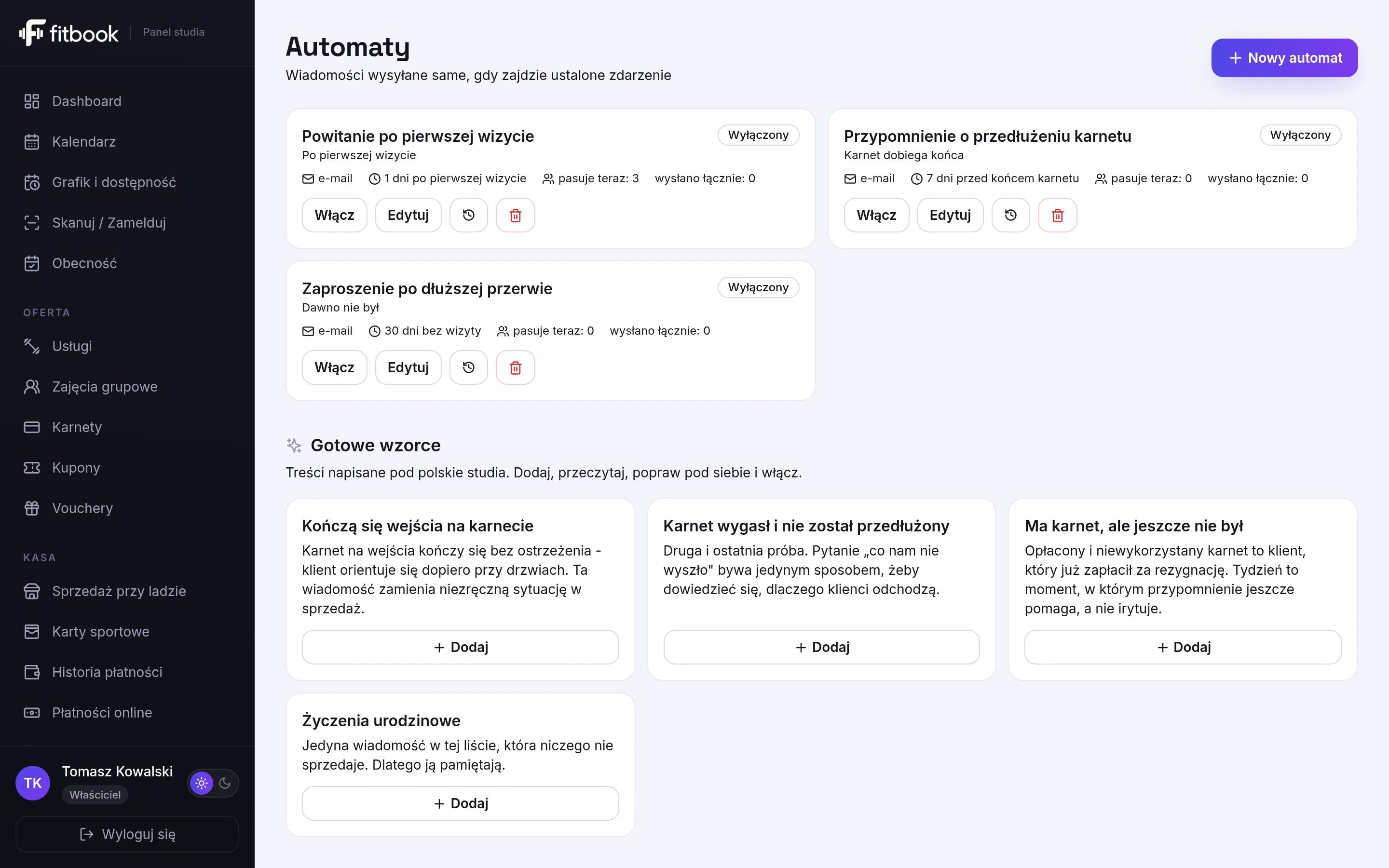The image size is (1389, 868).
Task: Open history icon for Przypomnienie o przedłużeniu karnetu
Action: [1011, 215]
